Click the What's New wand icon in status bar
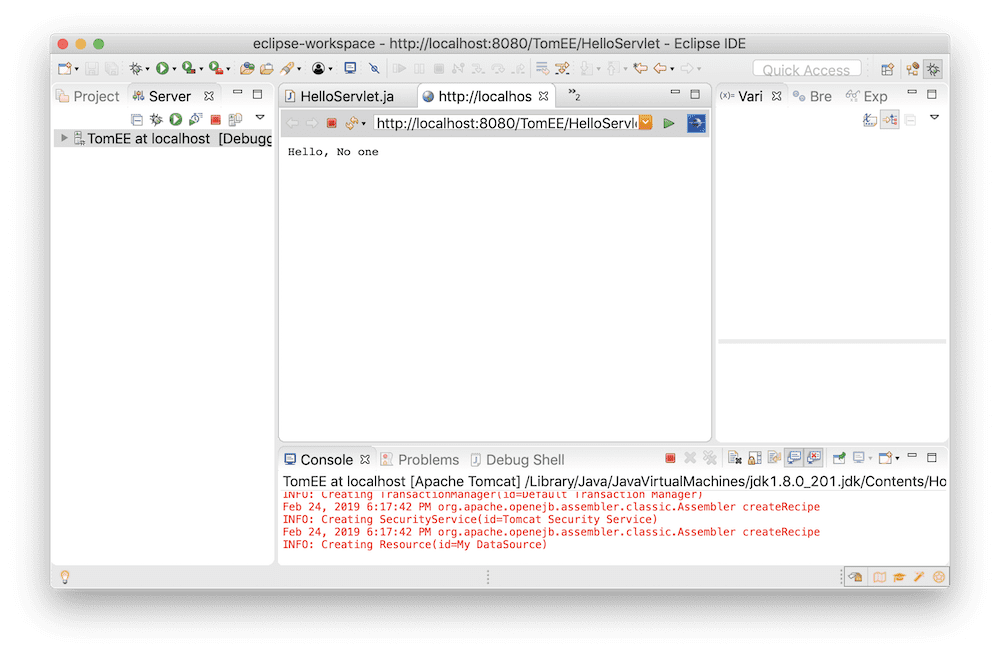 [x=919, y=577]
